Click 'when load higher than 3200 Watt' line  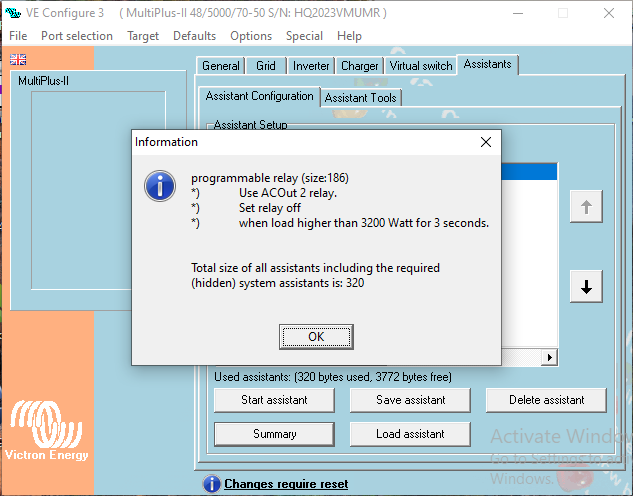(363, 223)
